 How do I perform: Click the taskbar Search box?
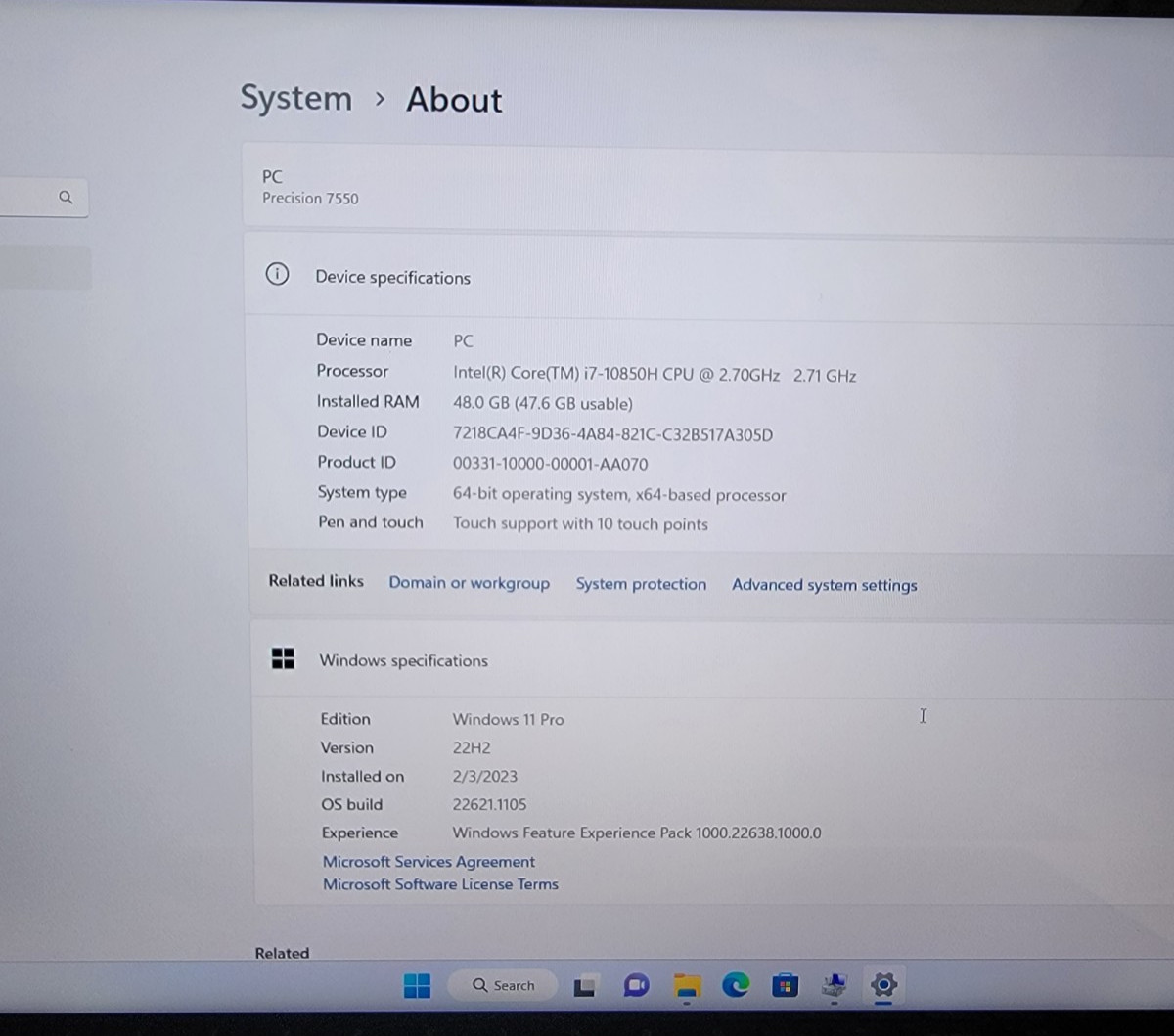coord(503,985)
